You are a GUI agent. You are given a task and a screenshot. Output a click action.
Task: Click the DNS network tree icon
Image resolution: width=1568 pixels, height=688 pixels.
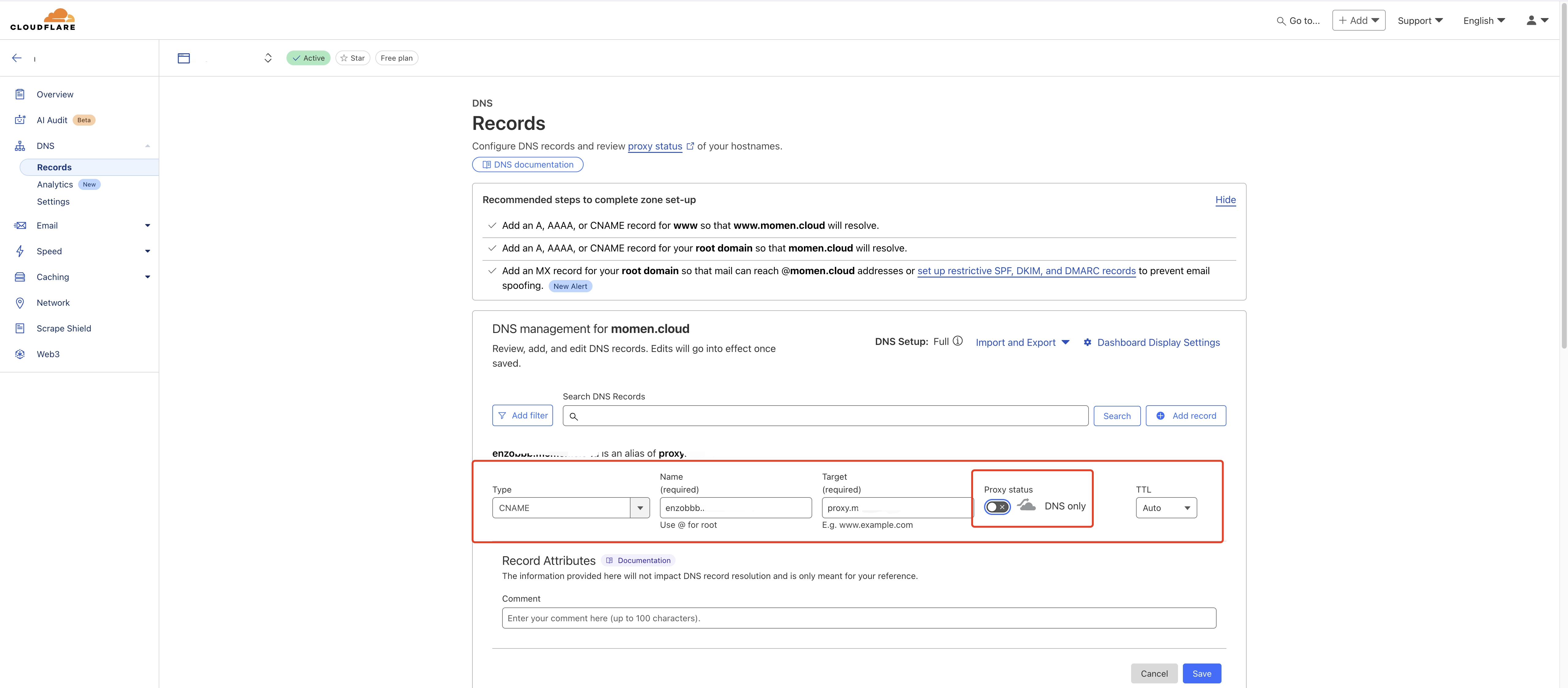pyautogui.click(x=20, y=146)
